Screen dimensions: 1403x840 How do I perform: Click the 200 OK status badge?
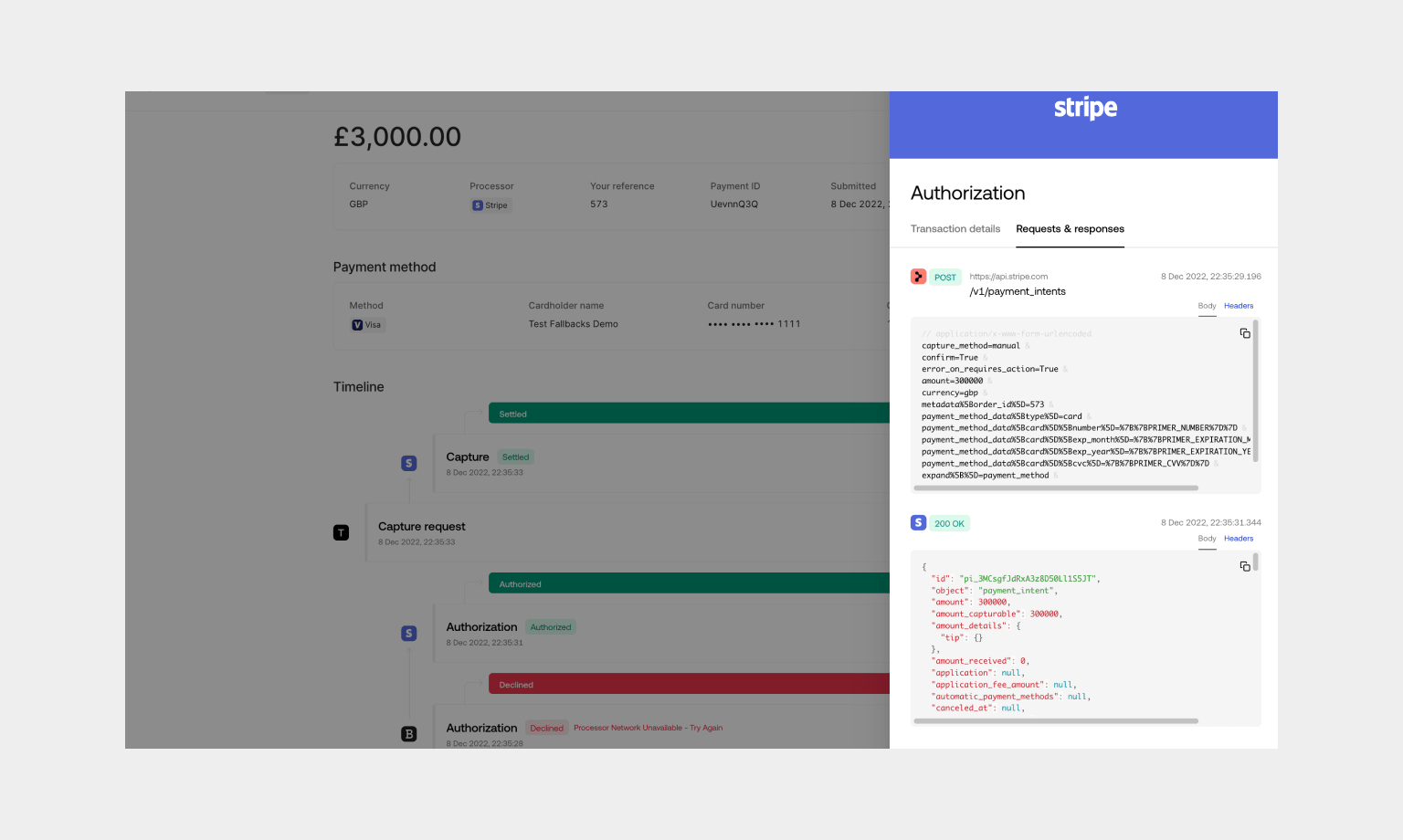[x=949, y=523]
